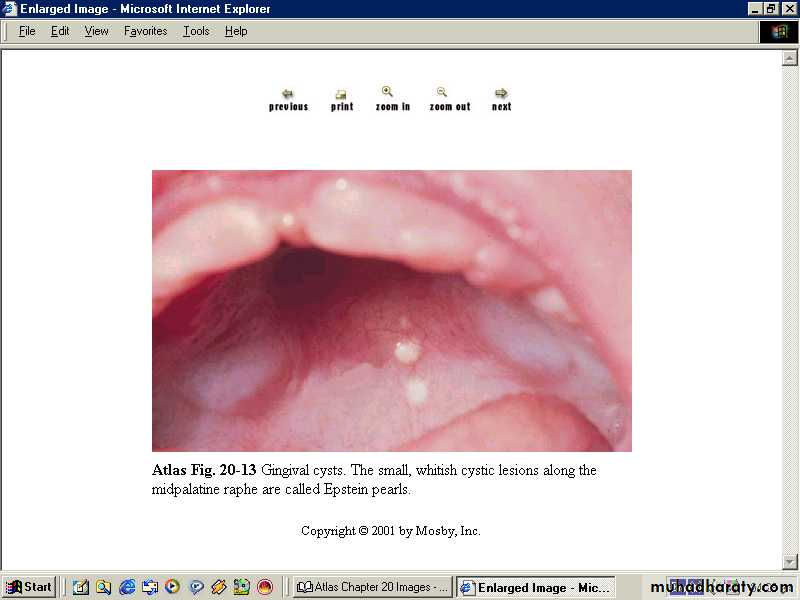The image size is (800, 600).
Task: Open the Help menu
Action: [236, 31]
